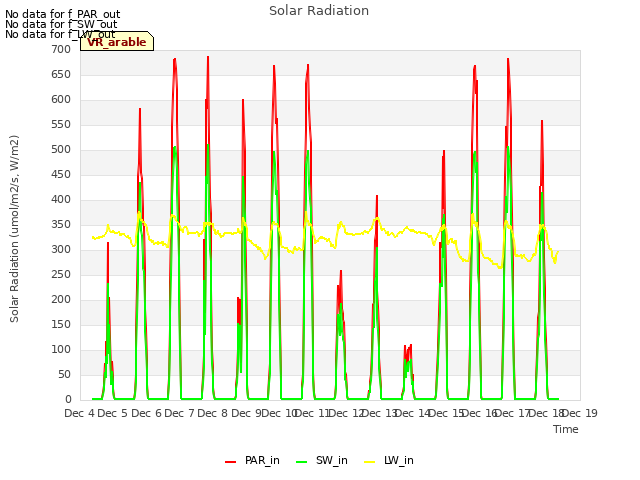Click the 'No data for f_SW_out' message
The image size is (640, 480).
coord(61,24)
